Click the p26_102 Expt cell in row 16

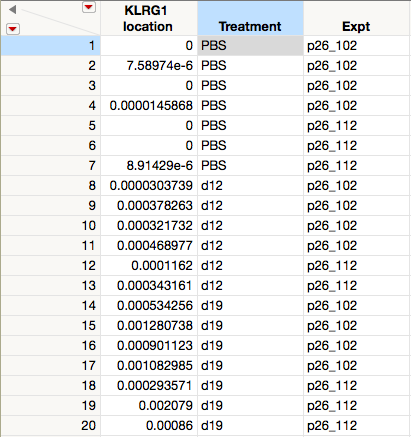click(x=357, y=346)
